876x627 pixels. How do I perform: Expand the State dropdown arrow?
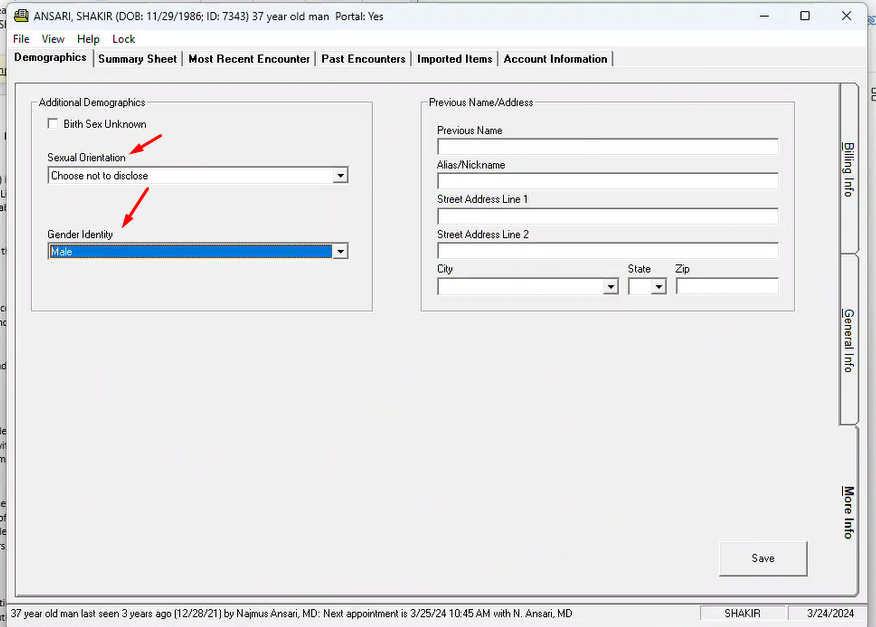(658, 287)
